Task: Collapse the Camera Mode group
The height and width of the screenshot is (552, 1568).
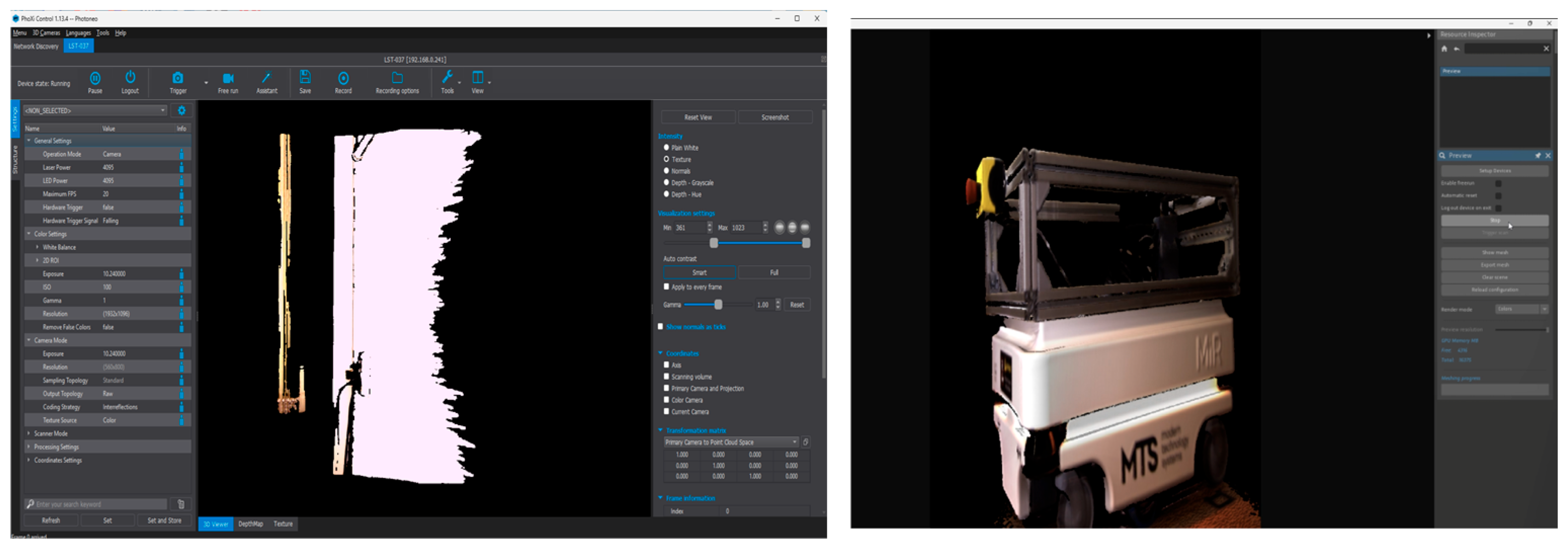Action: [x=29, y=340]
